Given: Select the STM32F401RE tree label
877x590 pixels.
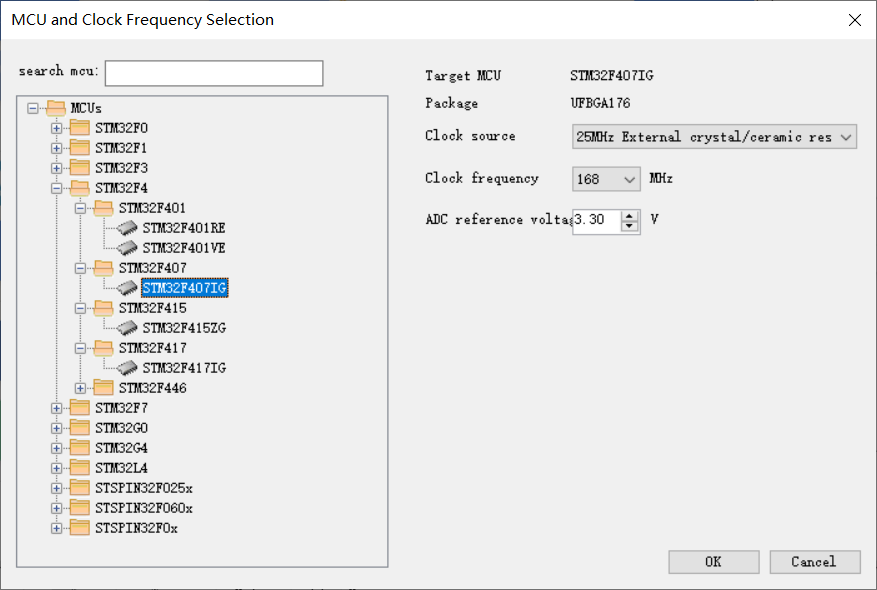Looking at the screenshot, I should (184, 228).
